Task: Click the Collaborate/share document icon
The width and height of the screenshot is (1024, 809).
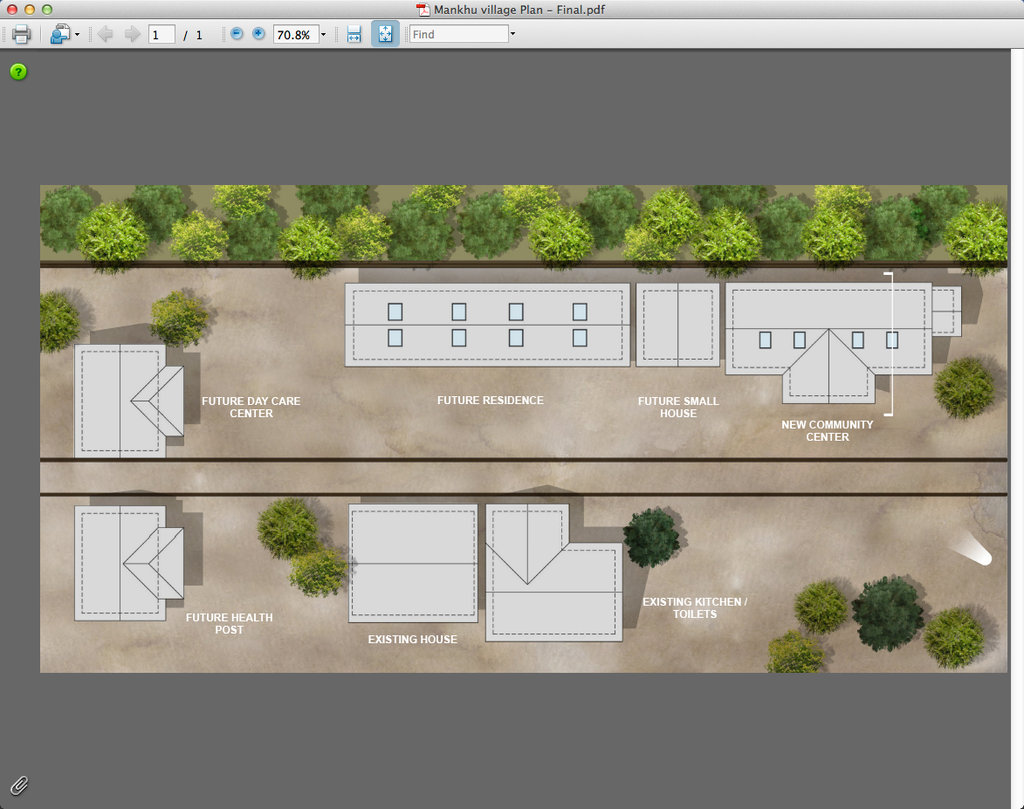Action: [59, 34]
